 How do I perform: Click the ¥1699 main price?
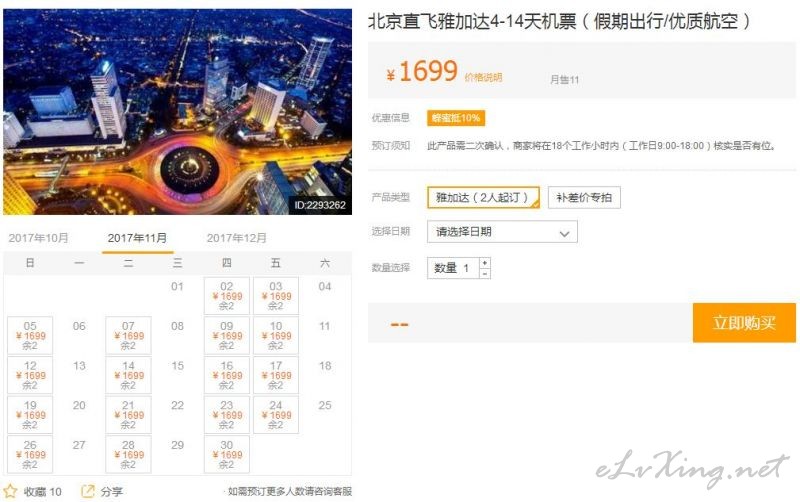(422, 71)
